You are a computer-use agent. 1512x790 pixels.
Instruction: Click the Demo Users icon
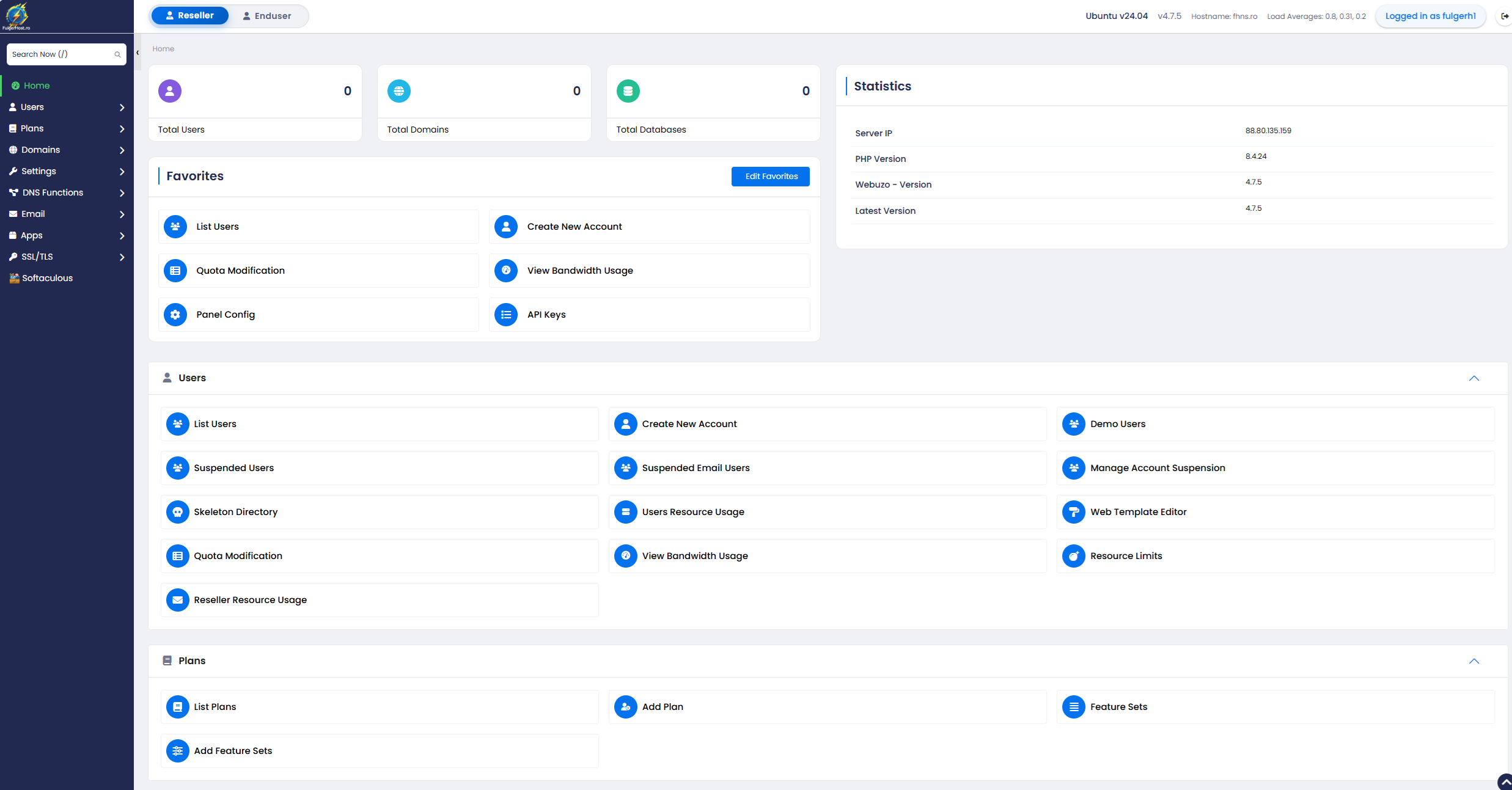(x=1074, y=424)
